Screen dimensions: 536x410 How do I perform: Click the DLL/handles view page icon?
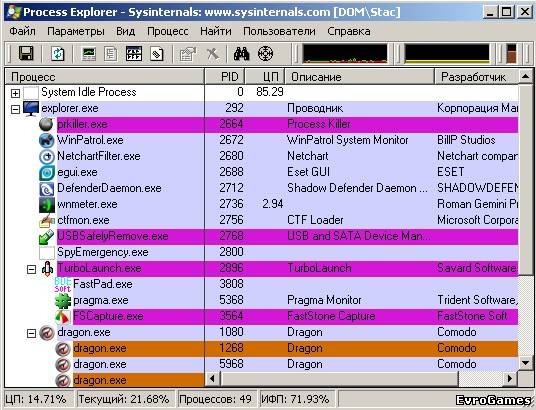point(157,54)
